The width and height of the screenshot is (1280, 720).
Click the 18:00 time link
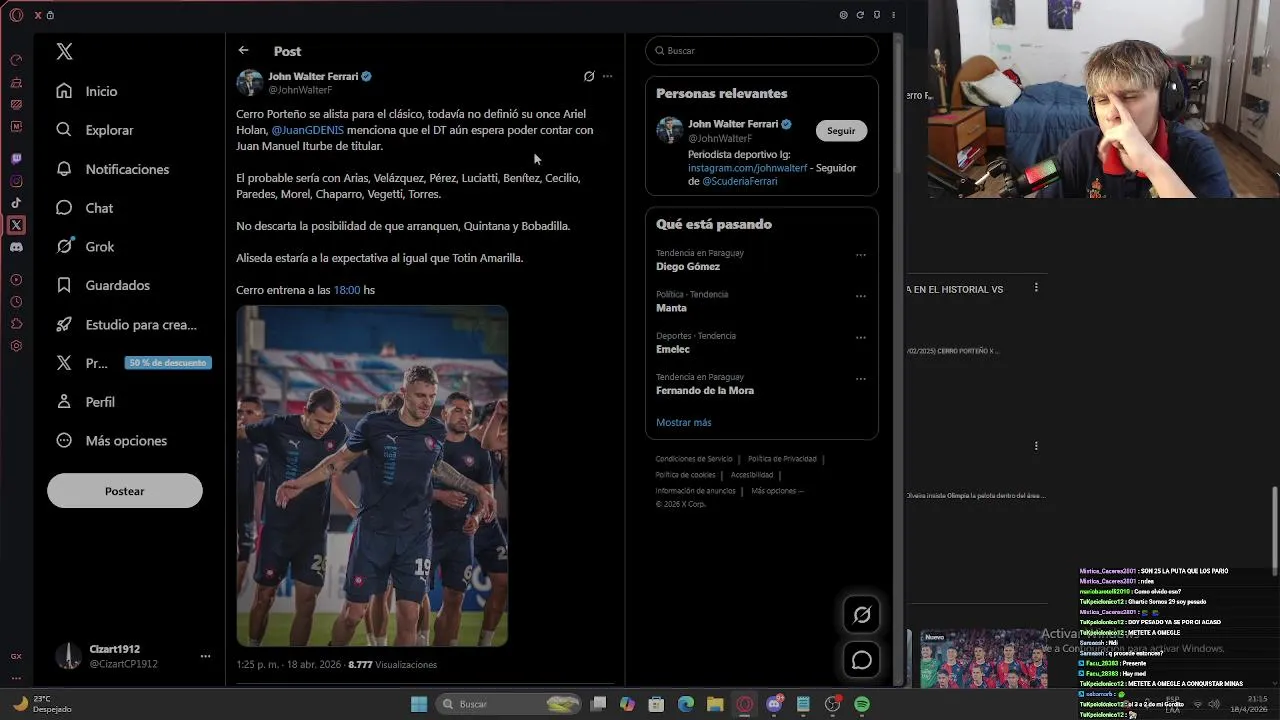click(347, 290)
